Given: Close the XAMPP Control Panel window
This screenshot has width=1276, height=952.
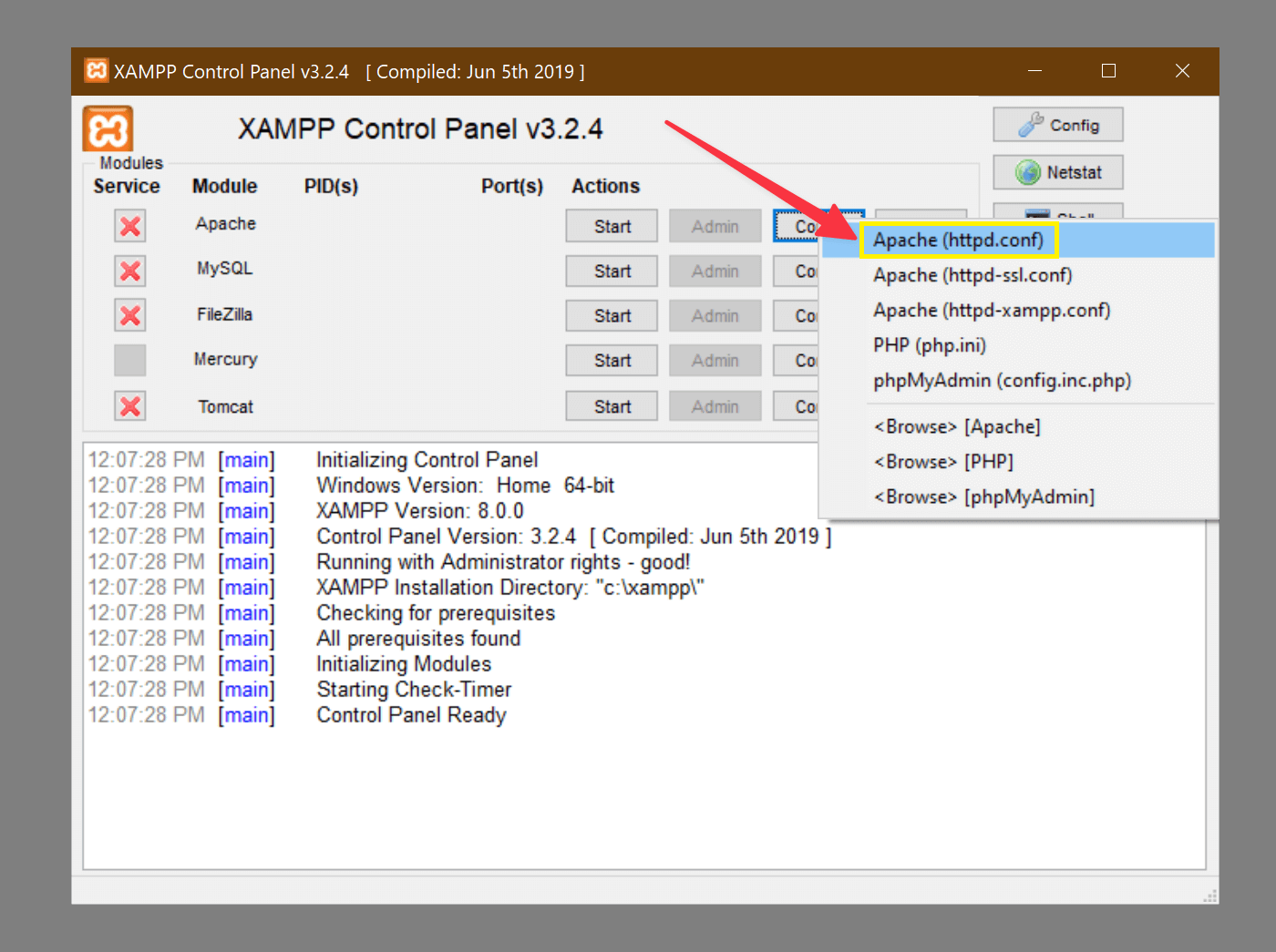Looking at the screenshot, I should 1182,71.
